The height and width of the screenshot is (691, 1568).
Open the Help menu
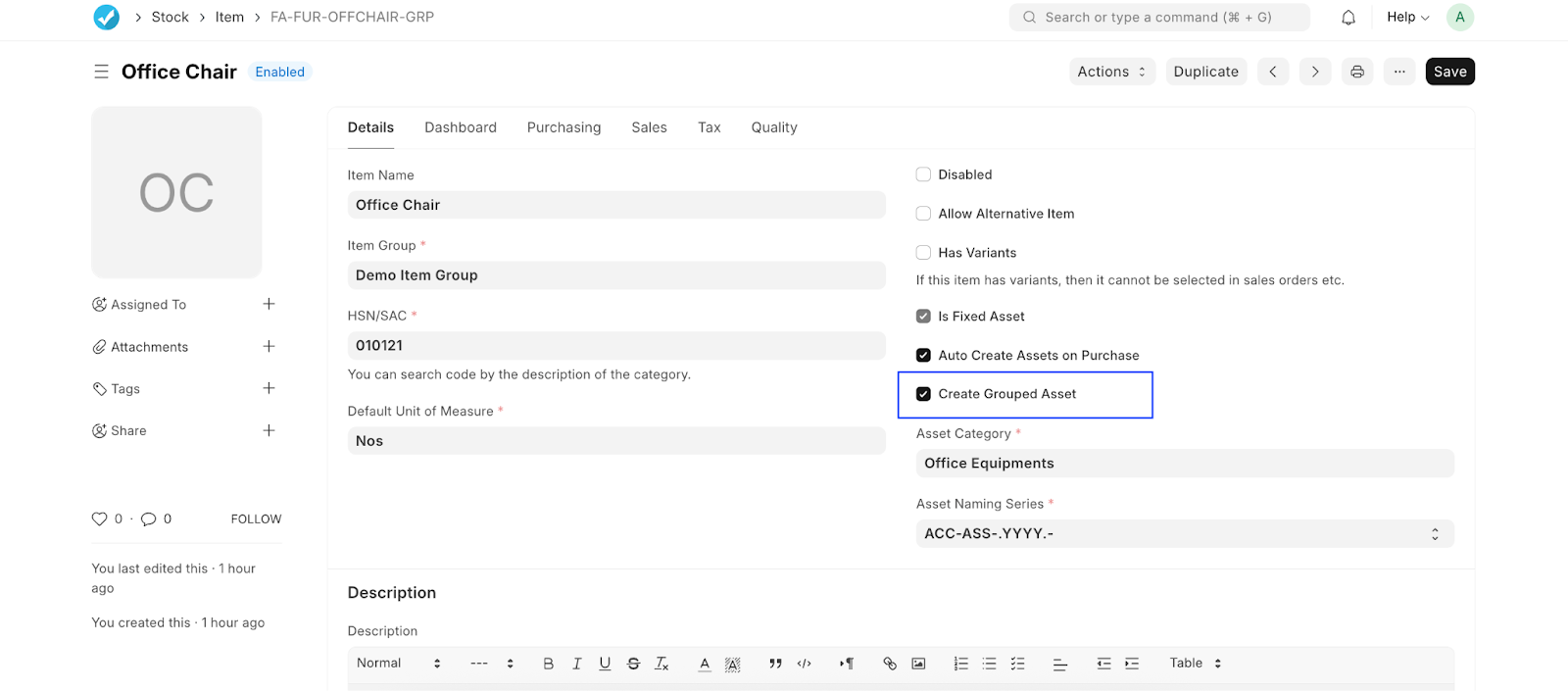(1407, 18)
